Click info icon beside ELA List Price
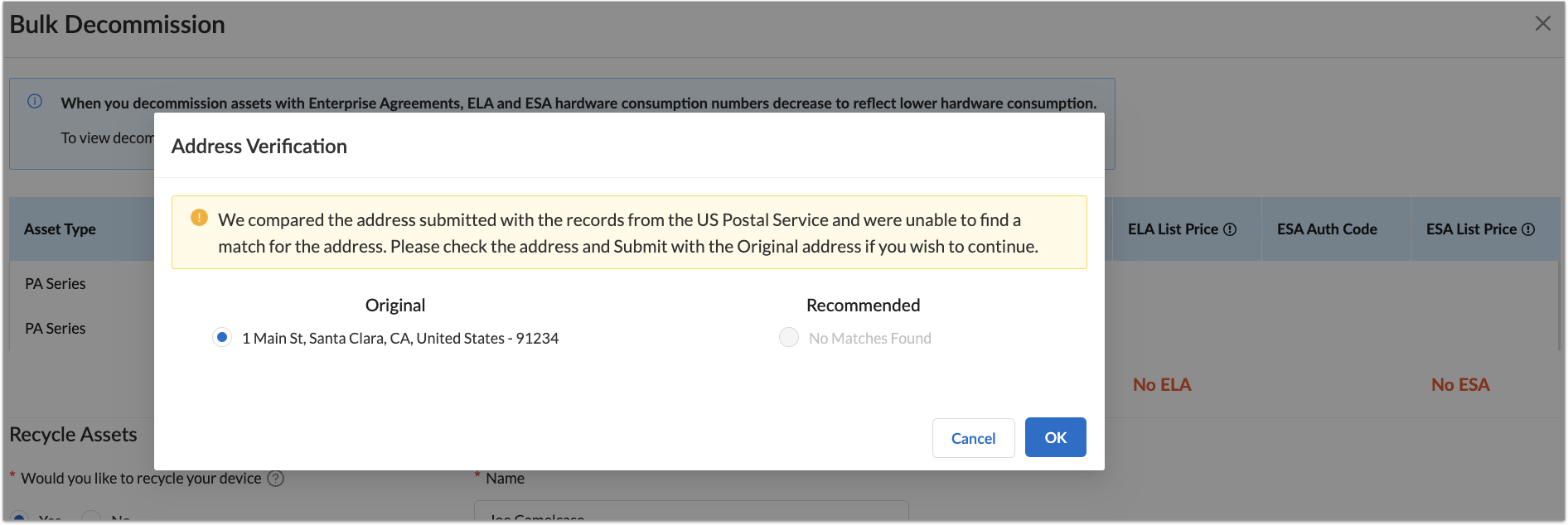 click(x=1230, y=229)
